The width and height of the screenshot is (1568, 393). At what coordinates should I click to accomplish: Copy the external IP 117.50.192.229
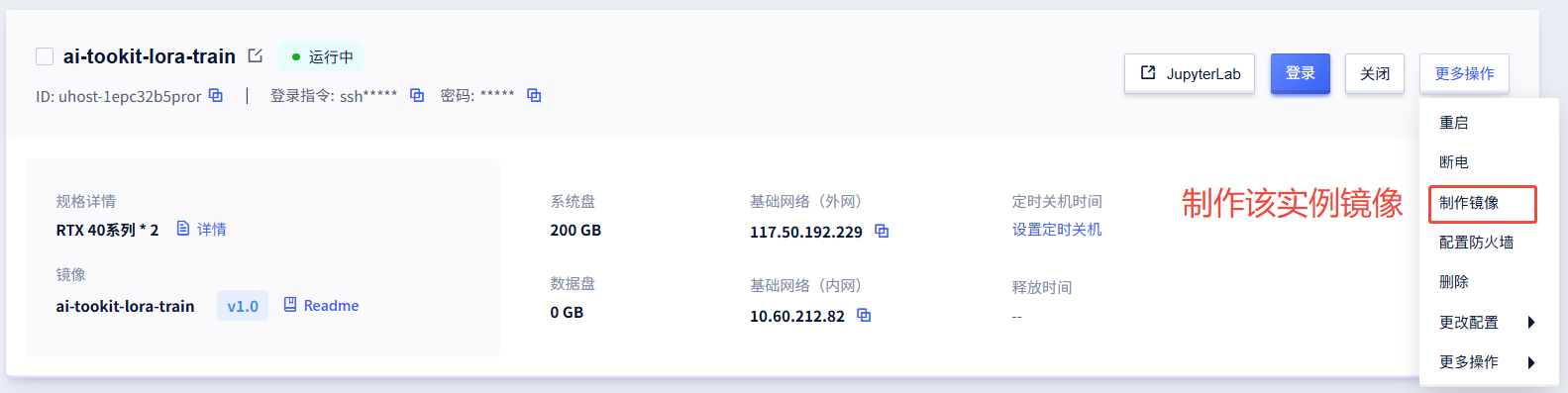882,232
